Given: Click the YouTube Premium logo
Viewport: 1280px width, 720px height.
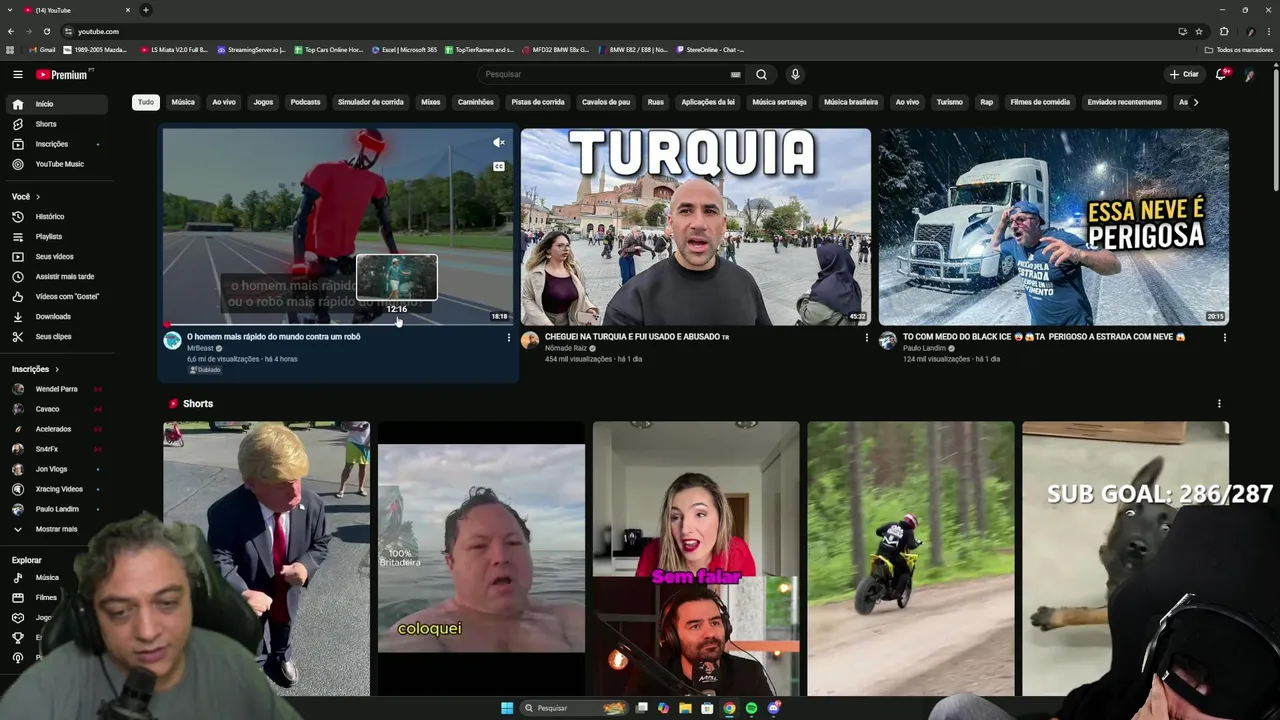Looking at the screenshot, I should click(x=63, y=74).
